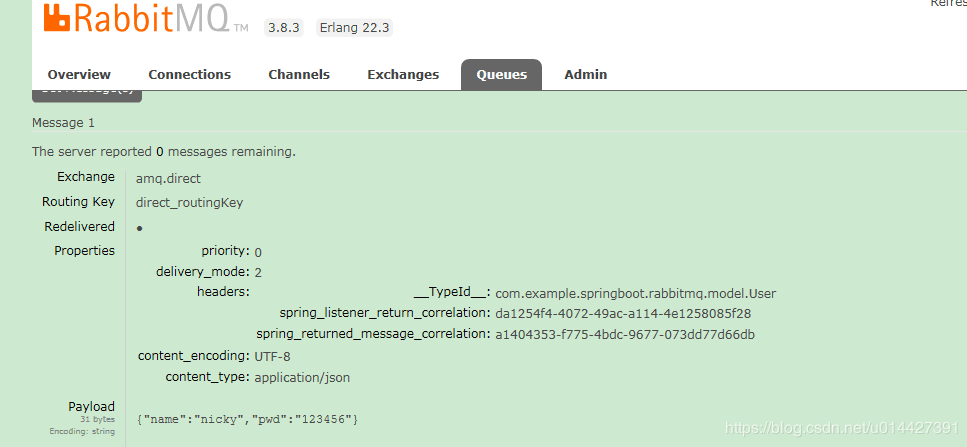
Task: Open the Overview tab
Action: (x=79, y=75)
